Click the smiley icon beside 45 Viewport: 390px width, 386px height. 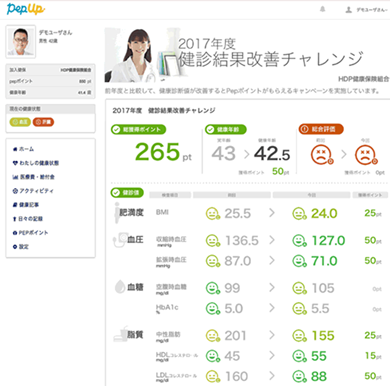click(x=213, y=356)
